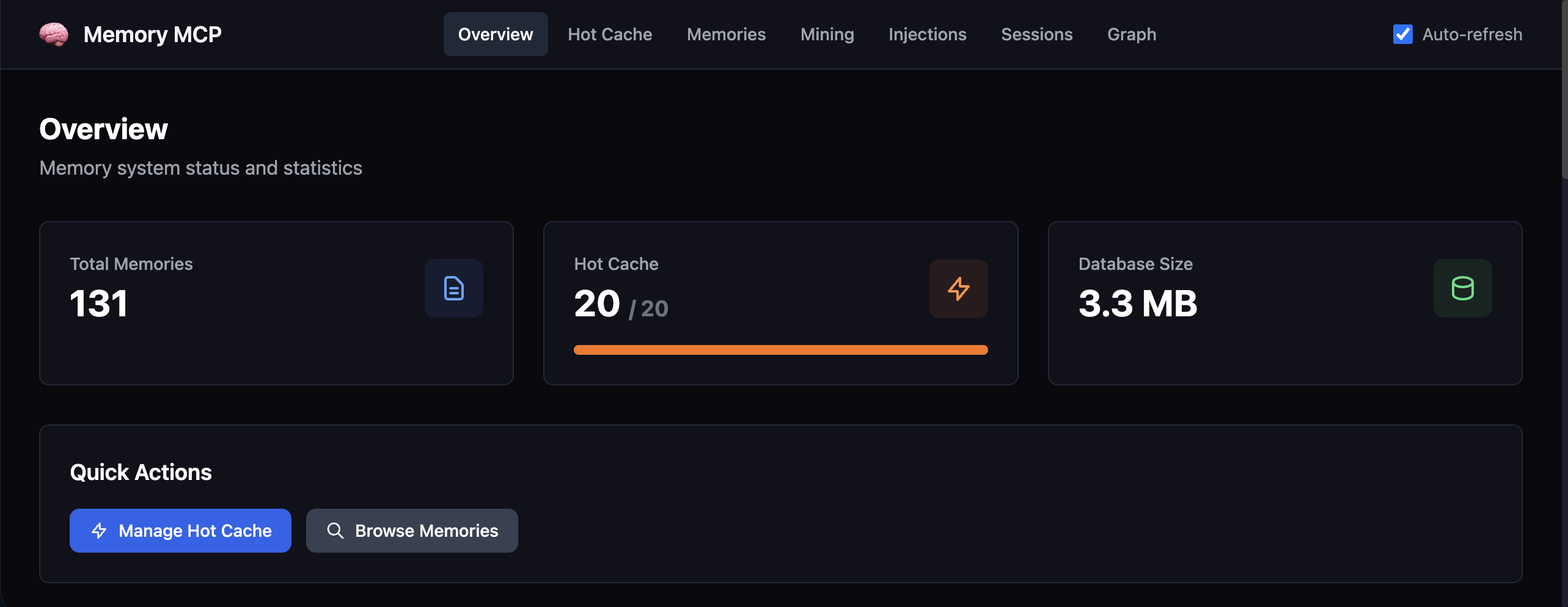This screenshot has width=1568, height=607.
Task: Open the Hot Cache tab
Action: coord(609,34)
